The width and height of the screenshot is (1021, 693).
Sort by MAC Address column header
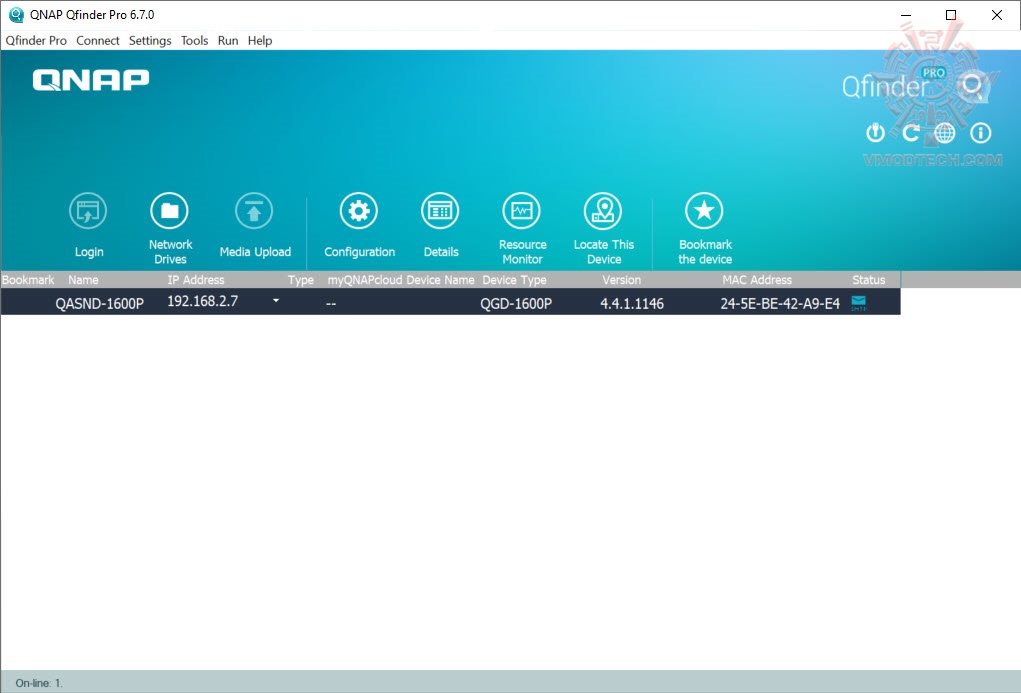(x=757, y=280)
